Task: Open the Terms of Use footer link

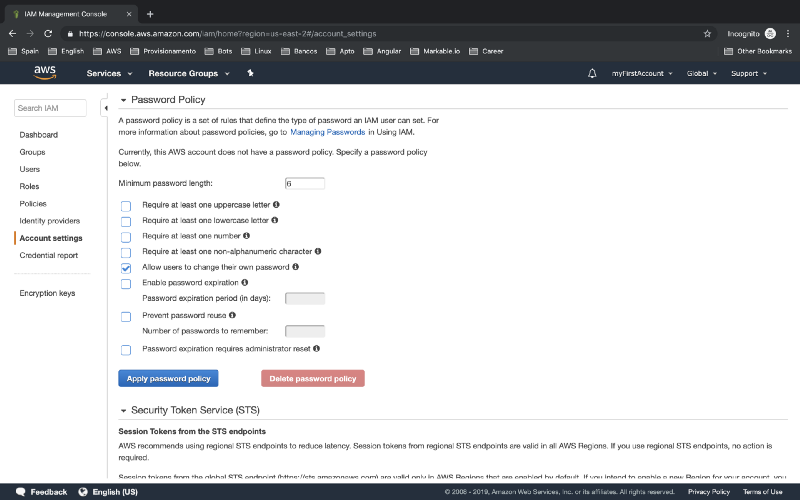Action: coord(762,492)
